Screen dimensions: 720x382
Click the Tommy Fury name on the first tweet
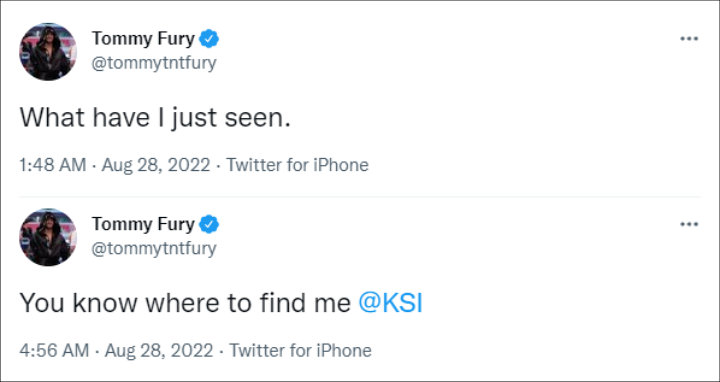(143, 39)
